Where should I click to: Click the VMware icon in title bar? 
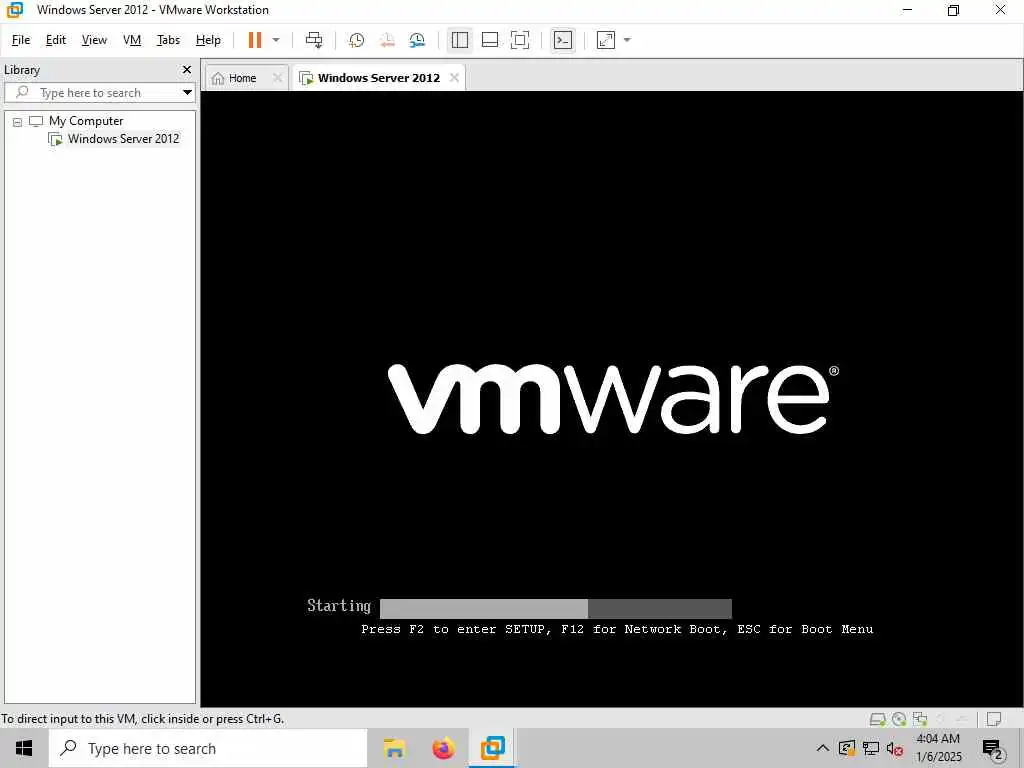coord(14,10)
